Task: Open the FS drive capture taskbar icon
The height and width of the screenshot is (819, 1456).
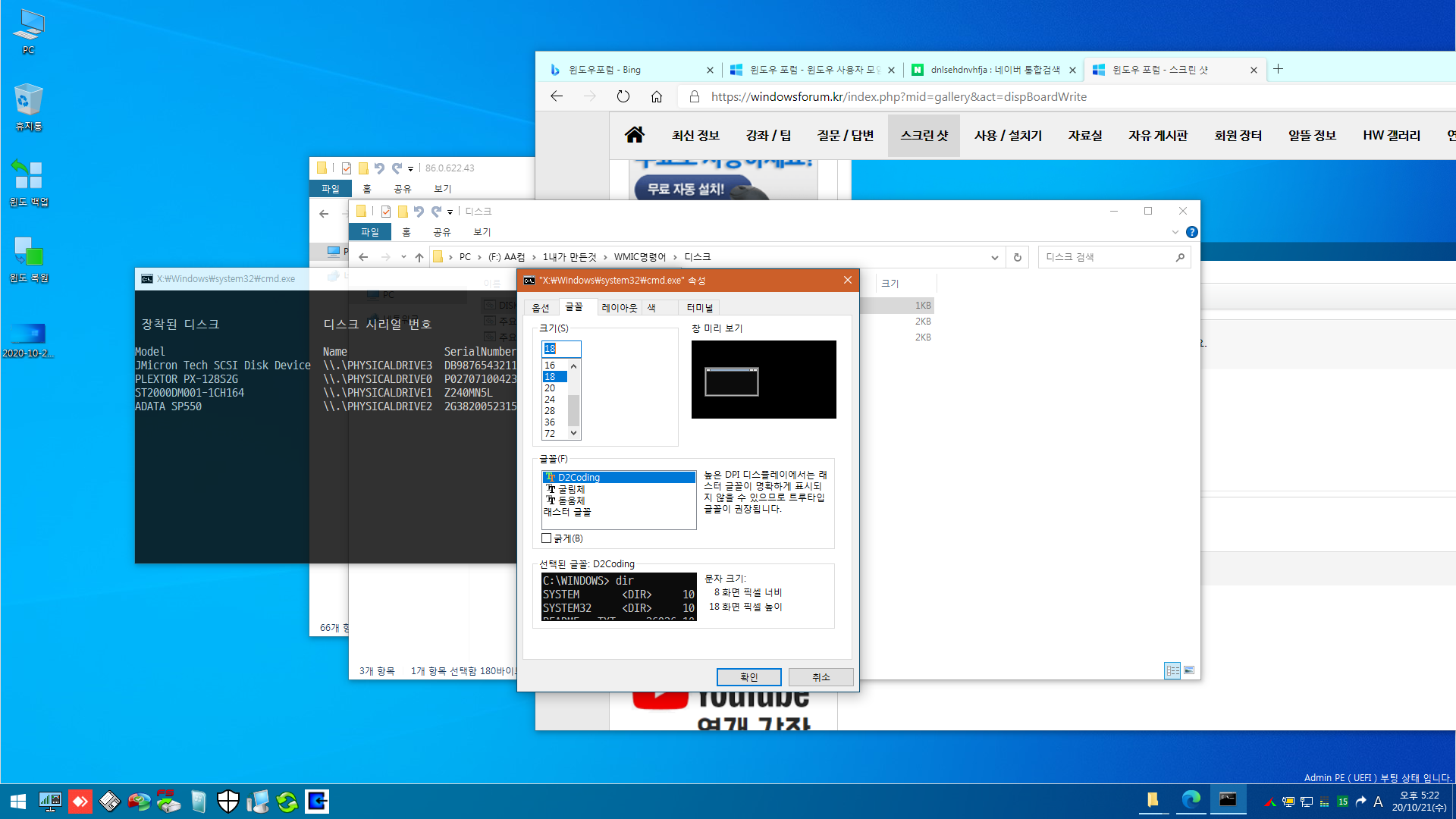Action: click(x=168, y=802)
